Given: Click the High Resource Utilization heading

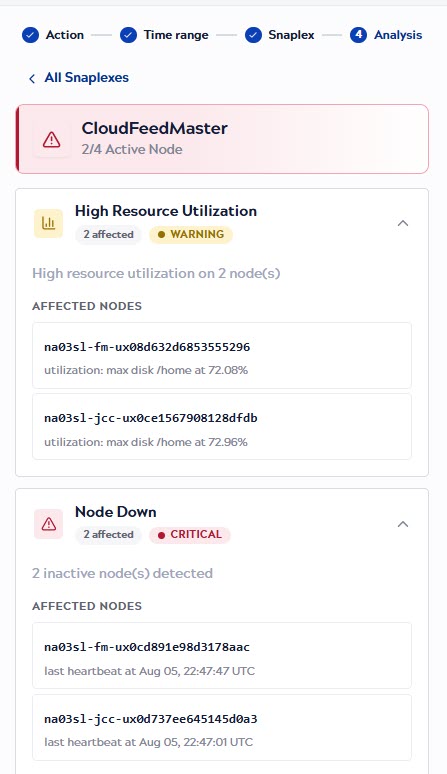Looking at the screenshot, I should (166, 211).
